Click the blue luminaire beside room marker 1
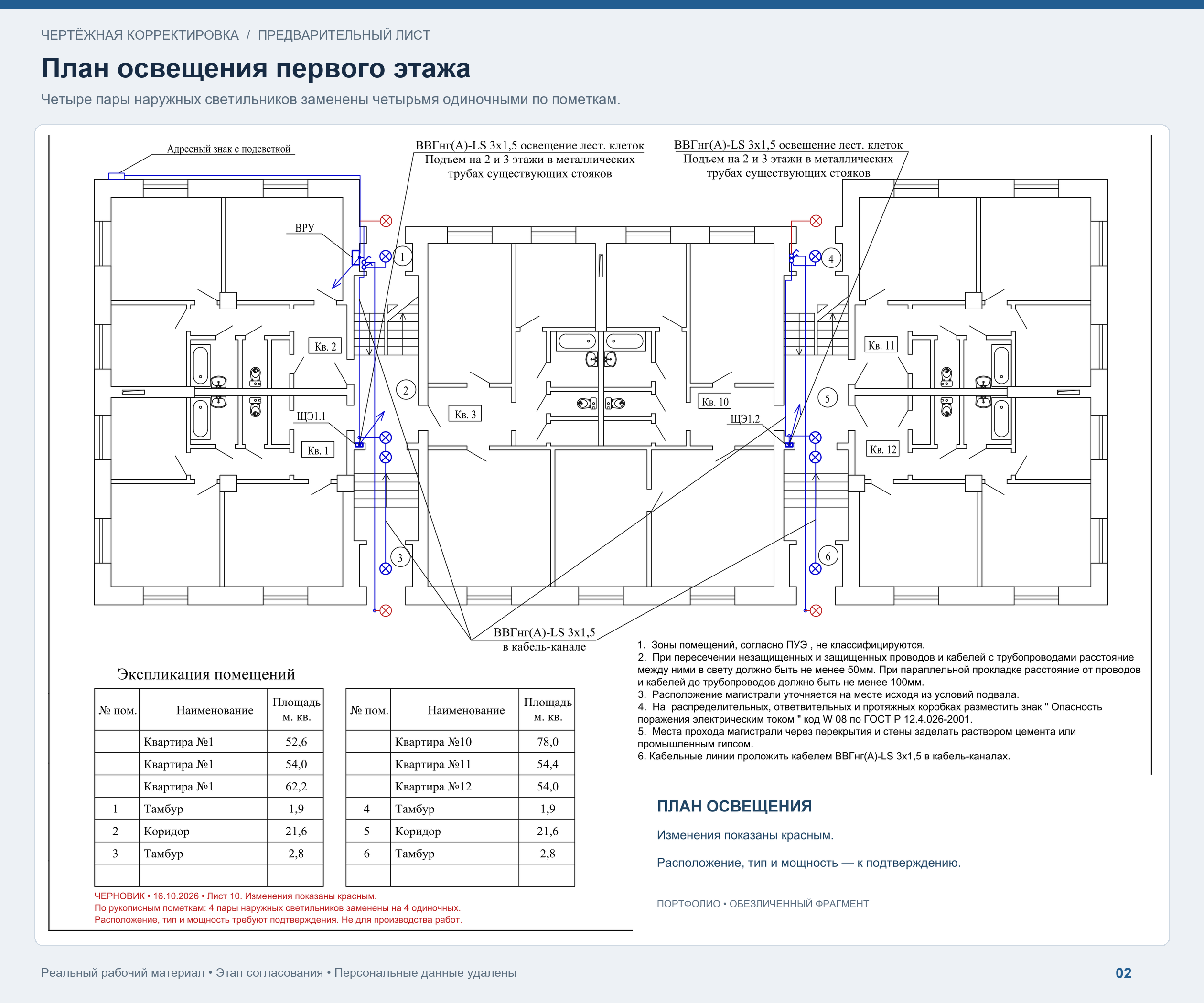Image resolution: width=1204 pixels, height=1003 pixels. 386,256
